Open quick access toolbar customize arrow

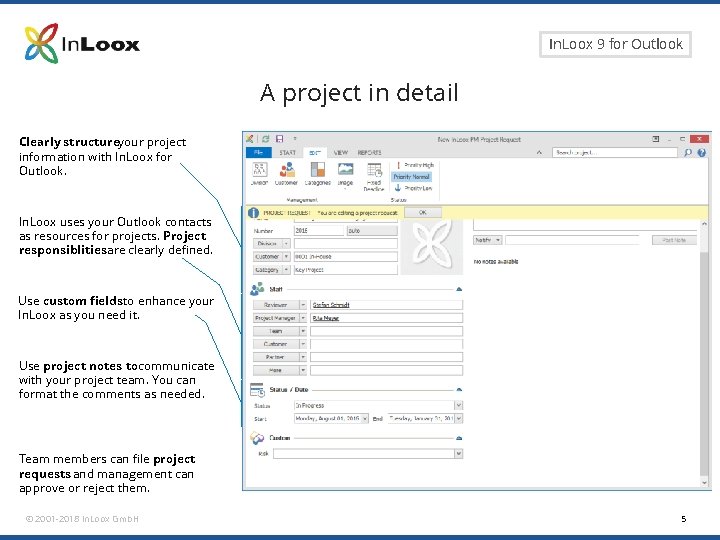[295, 139]
